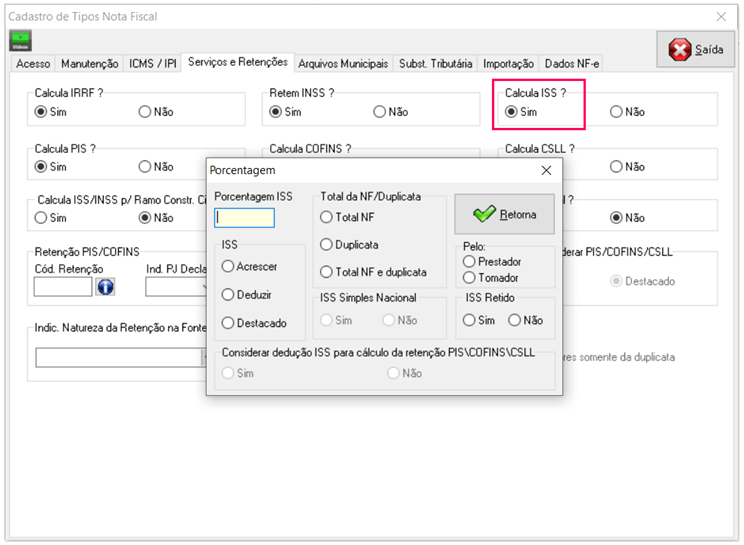744x545 pixels.
Task: Select the Acrescer ISS option
Action: pyautogui.click(x=229, y=266)
